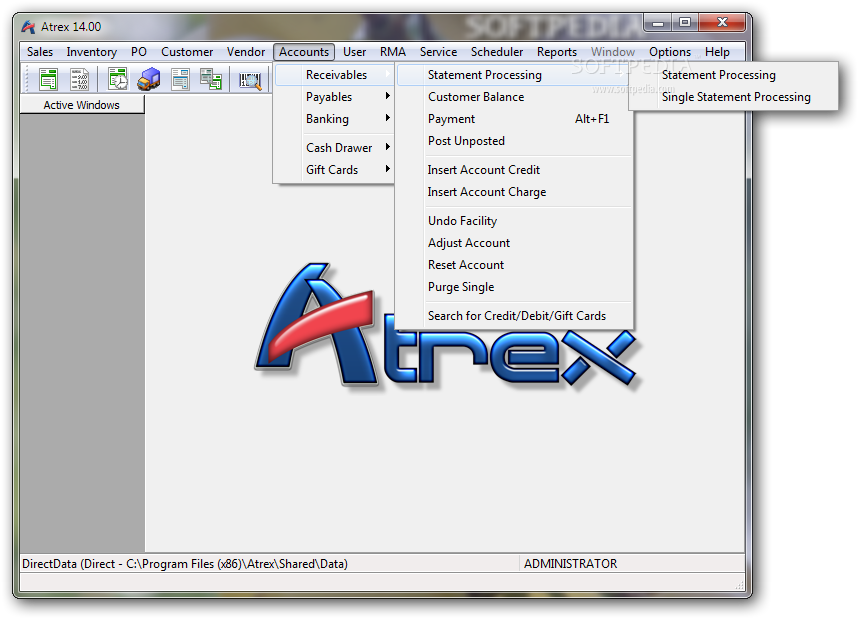Open the Customer menu

coord(187,52)
